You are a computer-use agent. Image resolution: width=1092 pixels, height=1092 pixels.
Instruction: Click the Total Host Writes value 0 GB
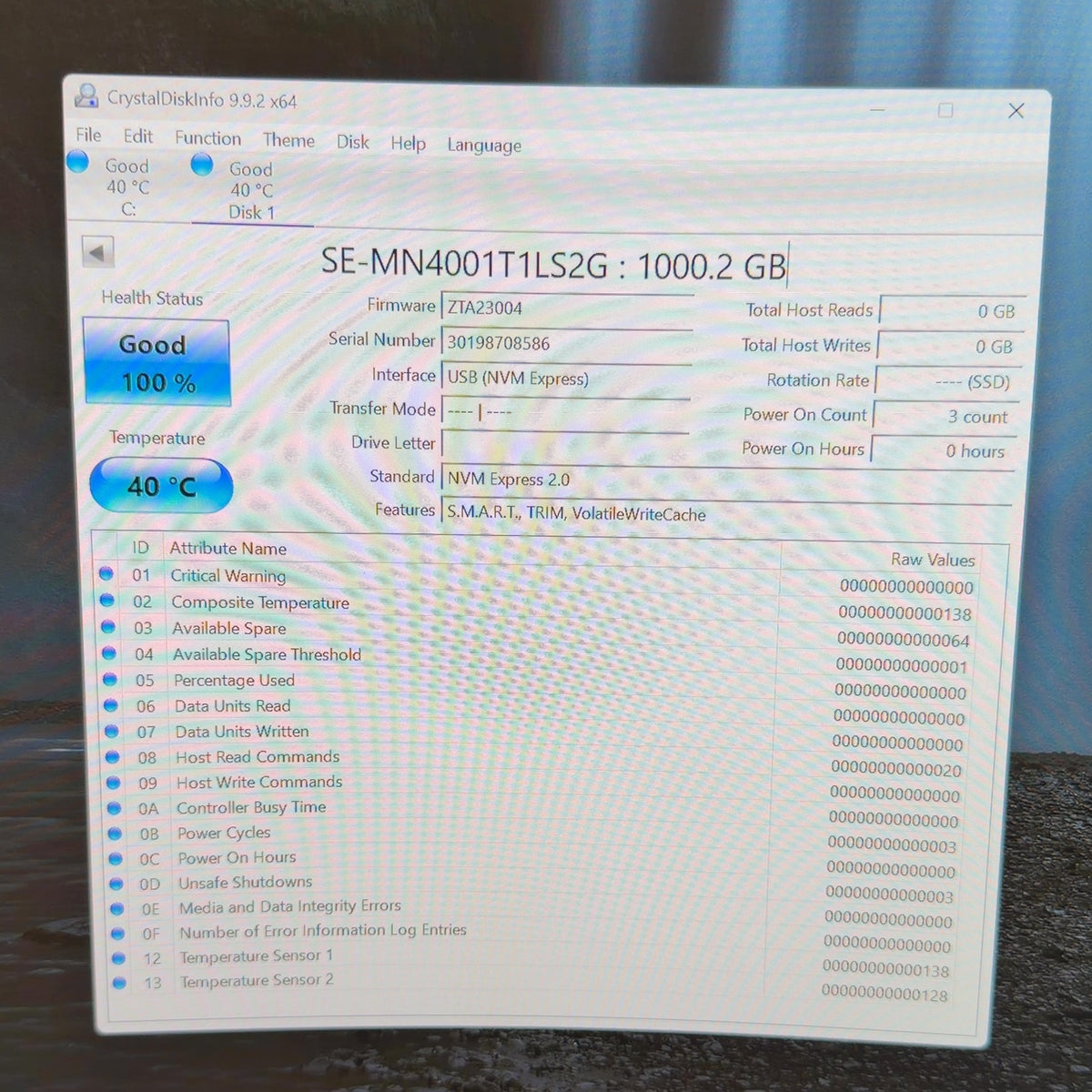[x=949, y=347]
